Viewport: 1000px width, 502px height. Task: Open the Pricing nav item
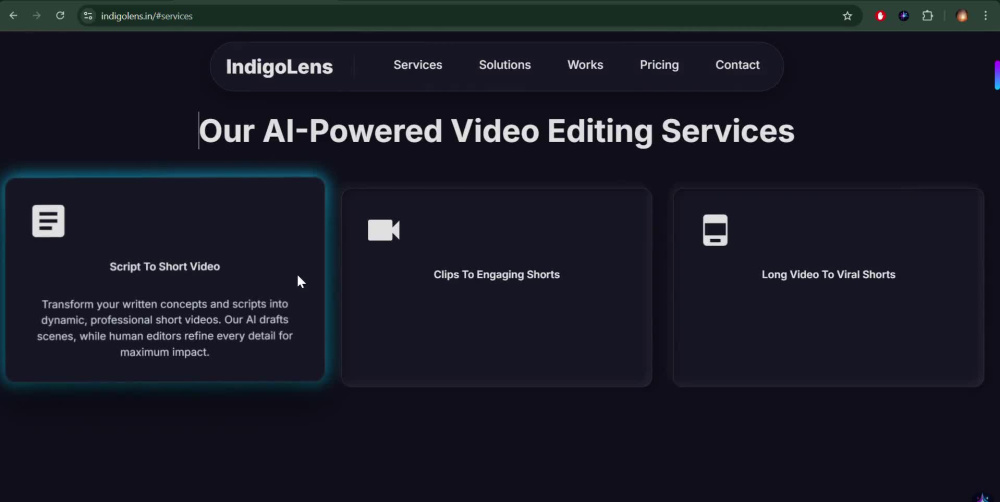659,65
